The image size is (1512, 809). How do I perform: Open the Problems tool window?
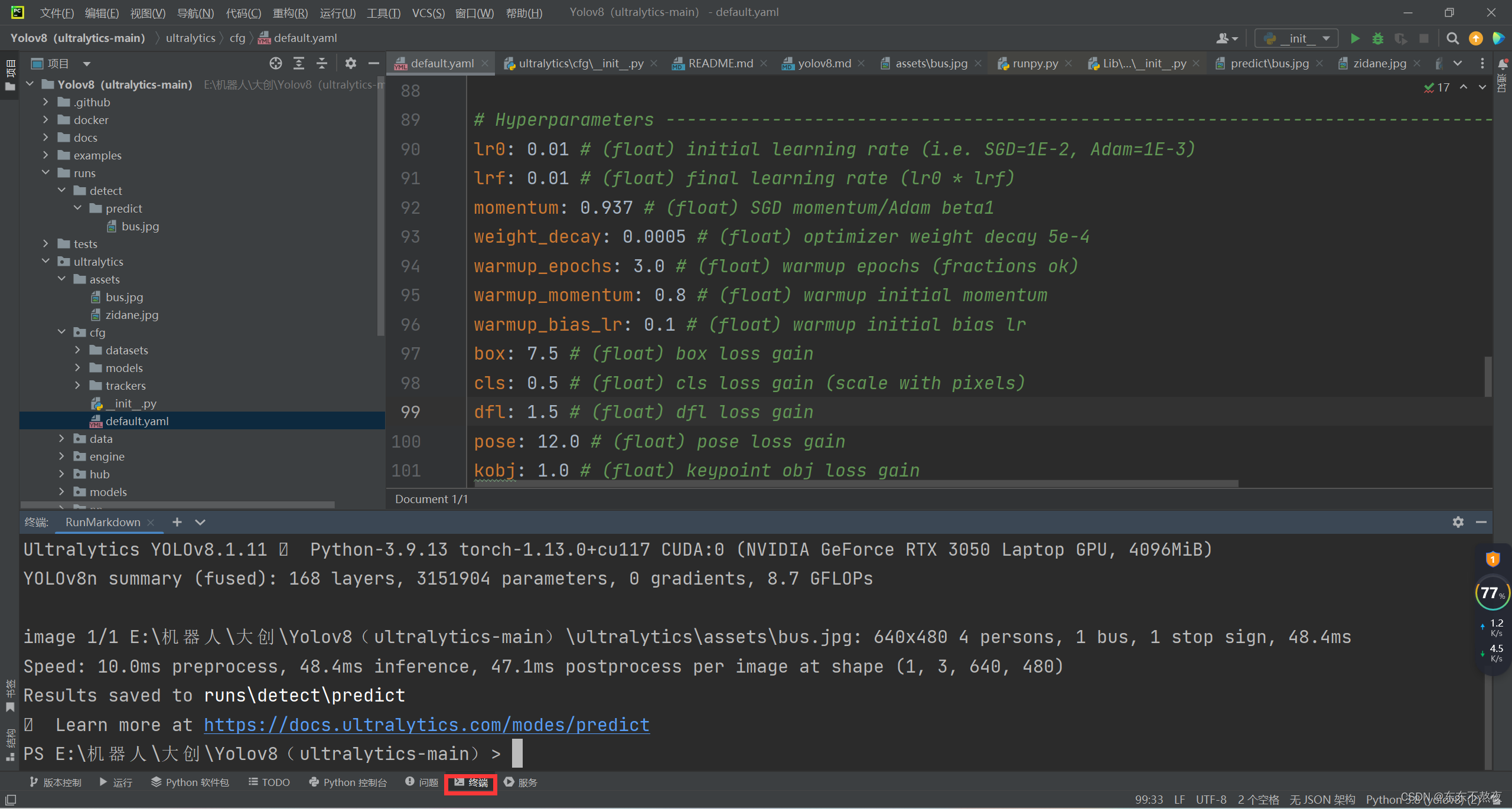coord(422,782)
